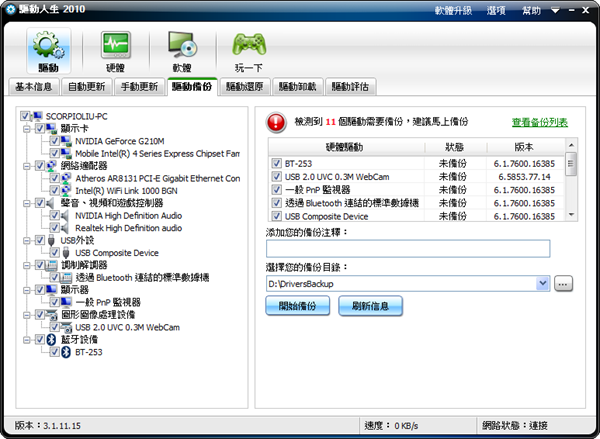Click the red alert exclamation icon
The height and width of the screenshot is (439, 600).
[276, 122]
